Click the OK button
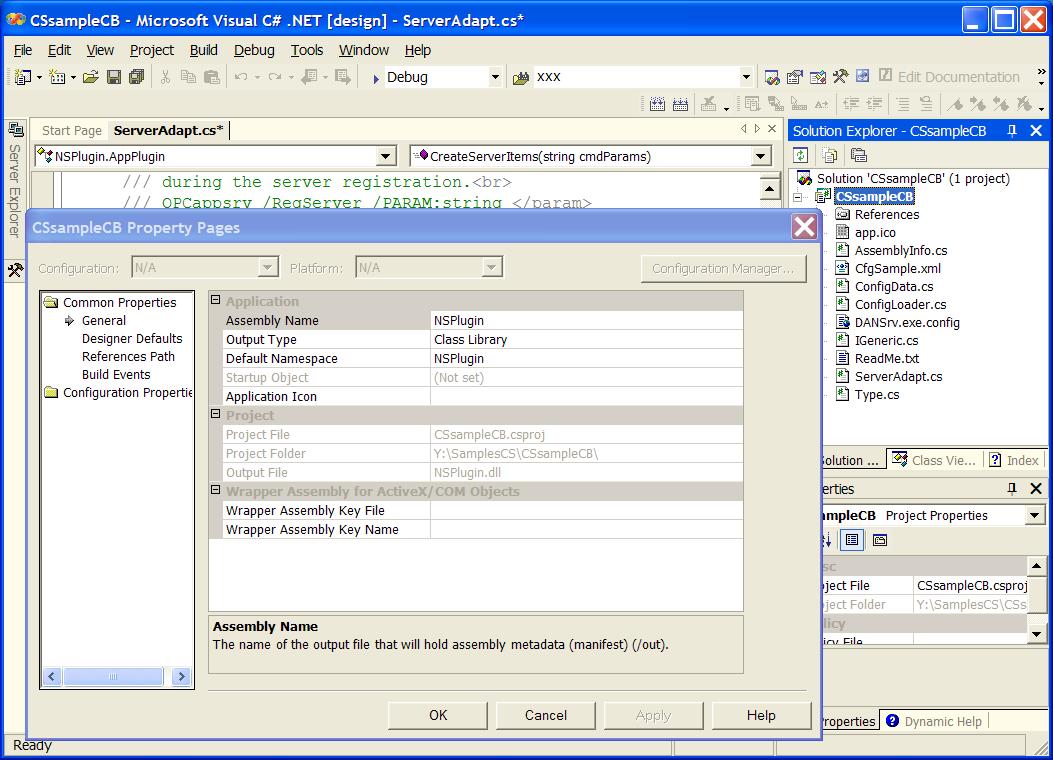 pos(438,715)
